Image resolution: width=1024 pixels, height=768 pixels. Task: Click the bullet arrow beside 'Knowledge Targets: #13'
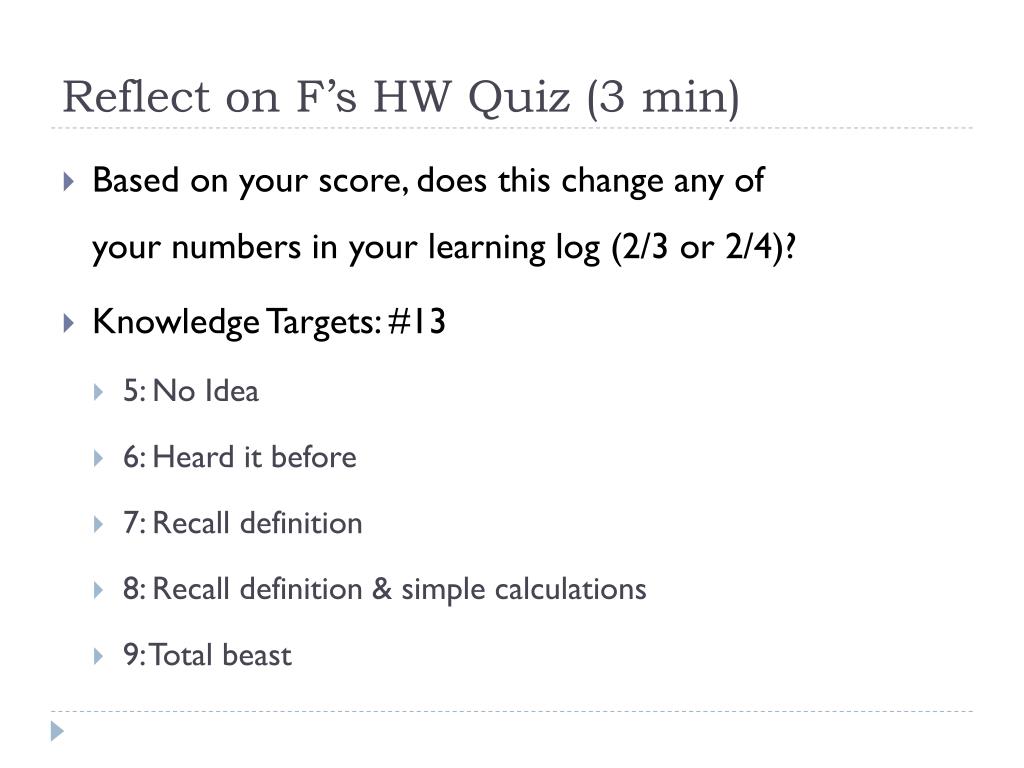pyautogui.click(x=69, y=323)
